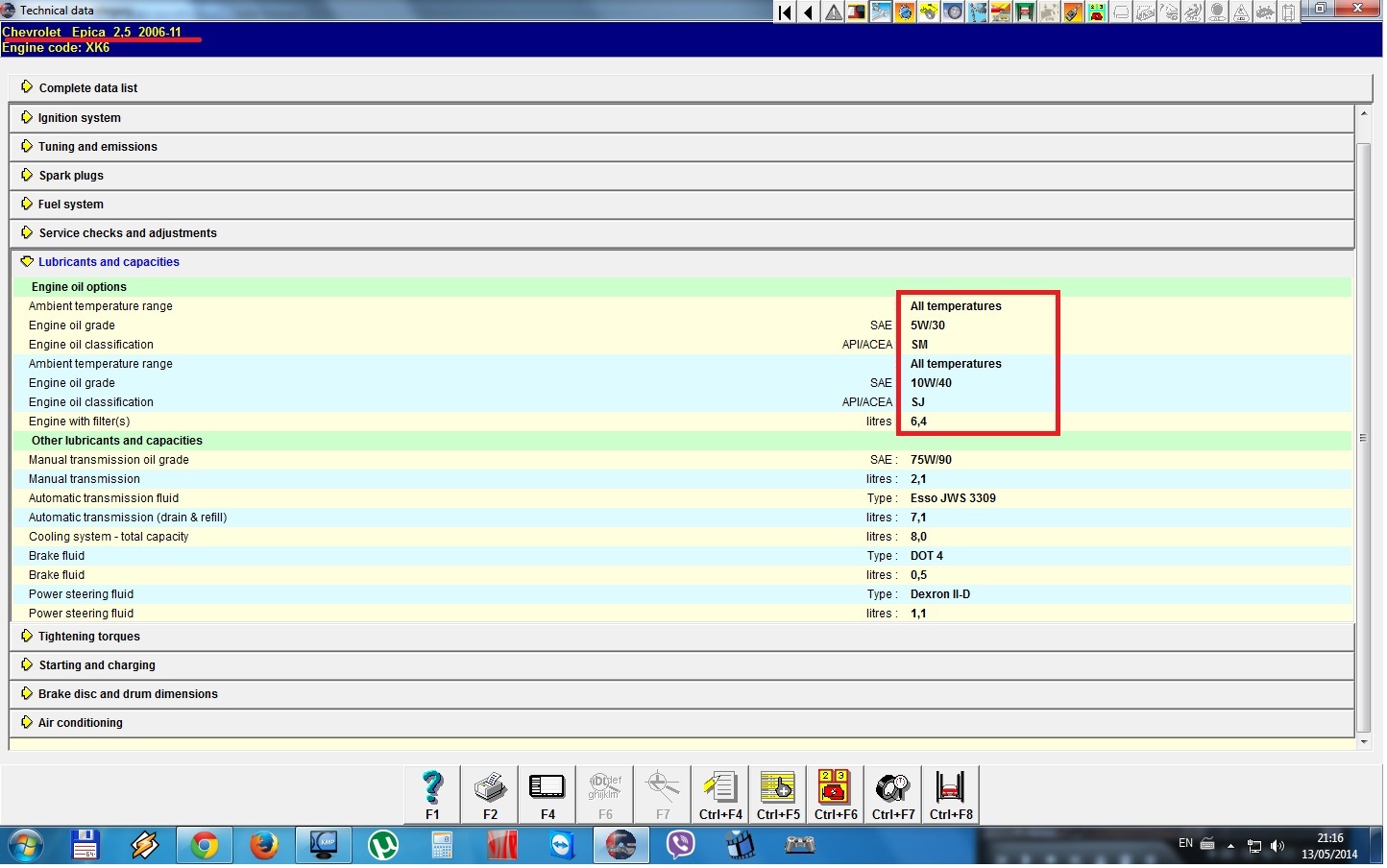Click the SM oil classification value
The image size is (1387, 868).
click(919, 345)
